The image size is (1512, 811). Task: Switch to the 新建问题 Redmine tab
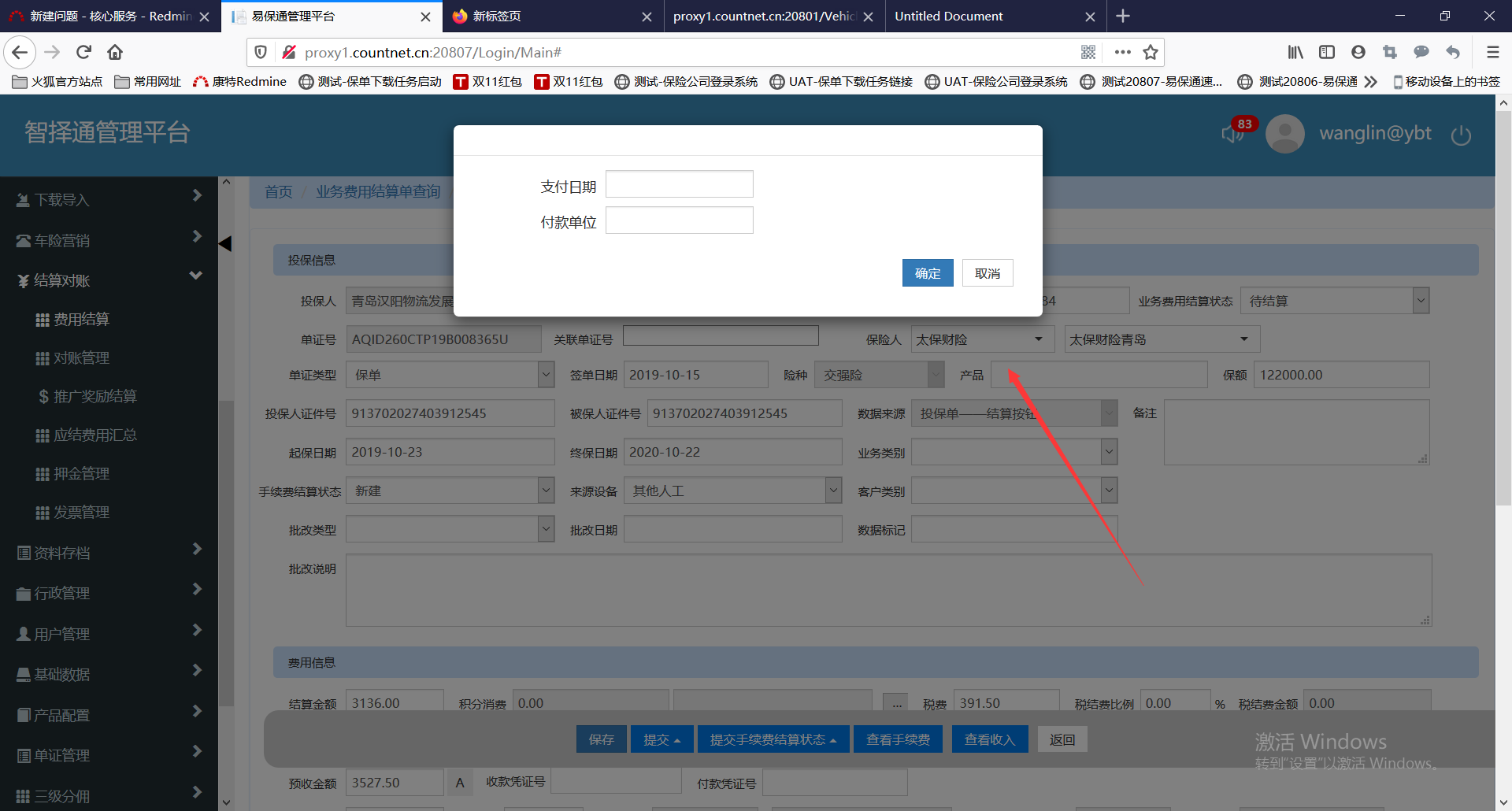pyautogui.click(x=110, y=17)
